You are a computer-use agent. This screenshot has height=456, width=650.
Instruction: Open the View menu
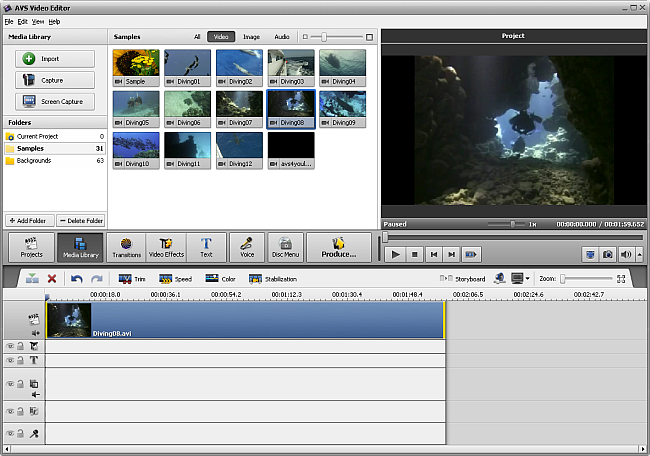38,22
